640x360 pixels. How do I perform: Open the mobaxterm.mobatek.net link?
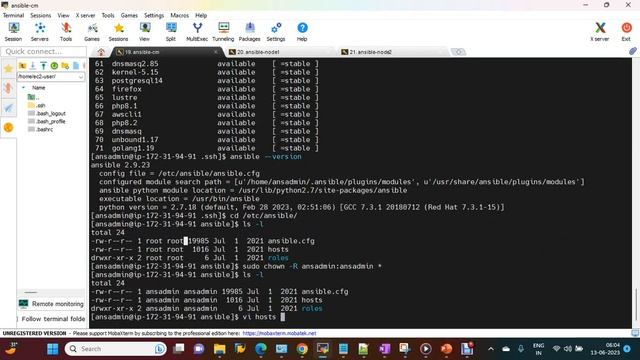click(x=279, y=333)
